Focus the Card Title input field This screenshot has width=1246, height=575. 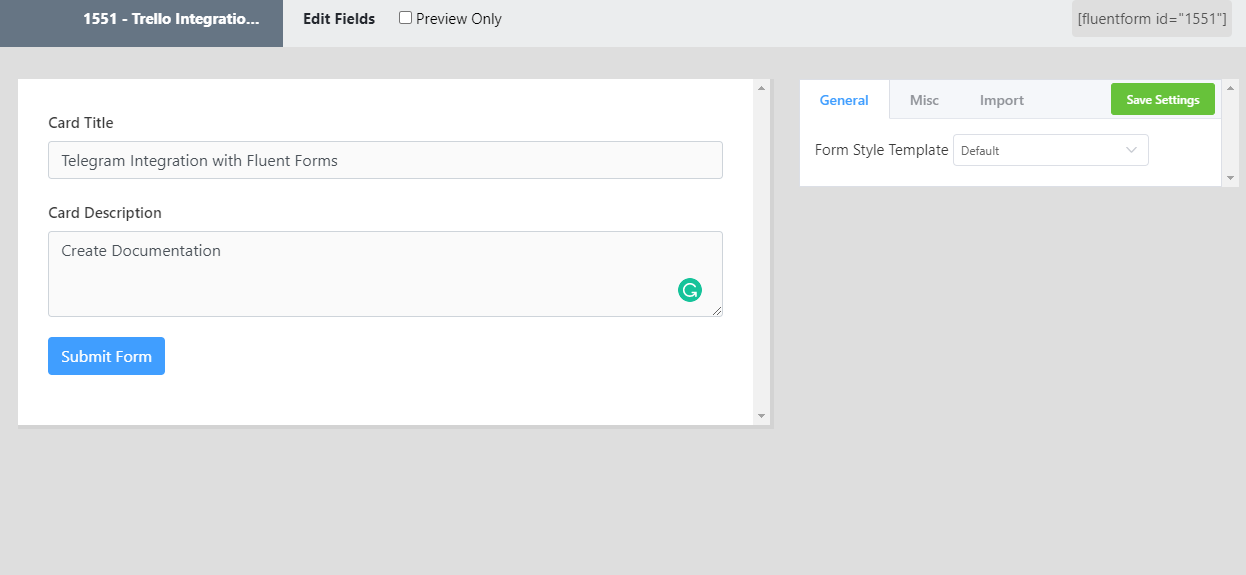(385, 160)
